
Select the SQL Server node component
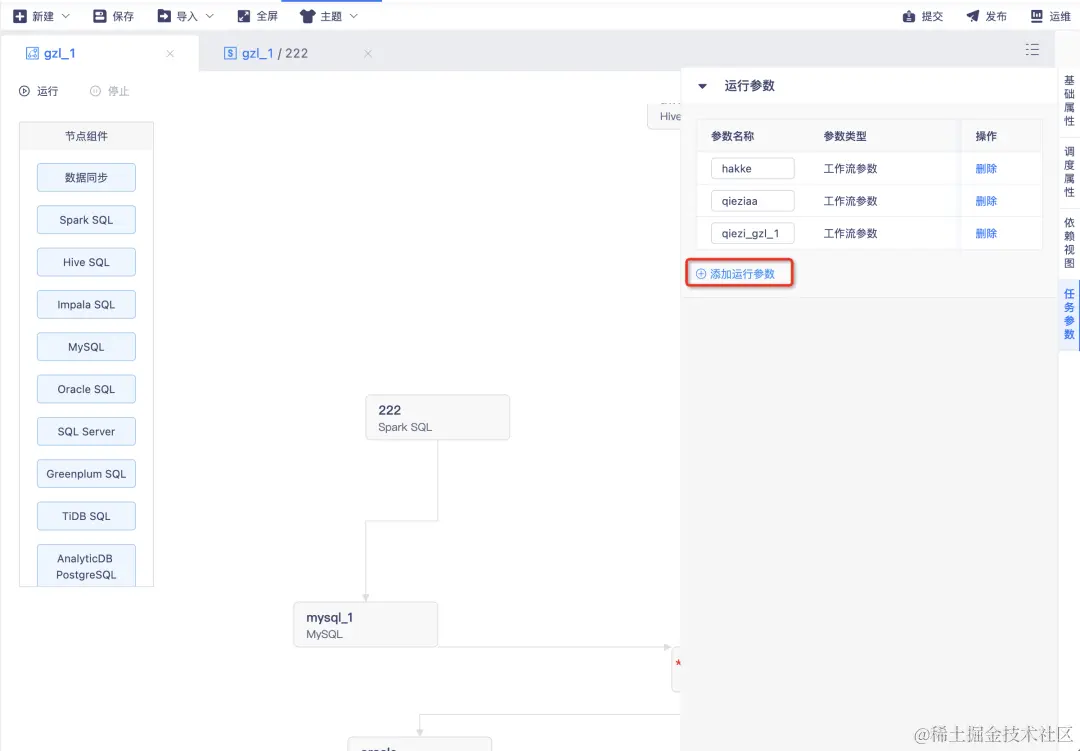86,432
